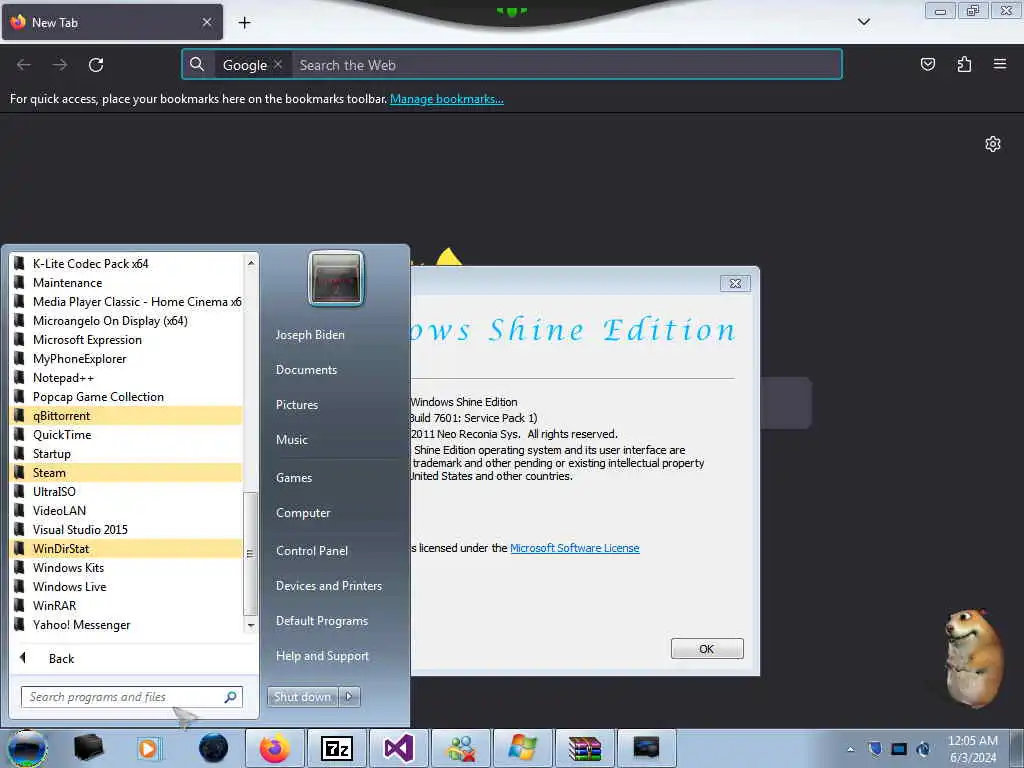Screen dimensions: 1024x768
Task: Click the shield tray icon
Action: click(x=875, y=748)
